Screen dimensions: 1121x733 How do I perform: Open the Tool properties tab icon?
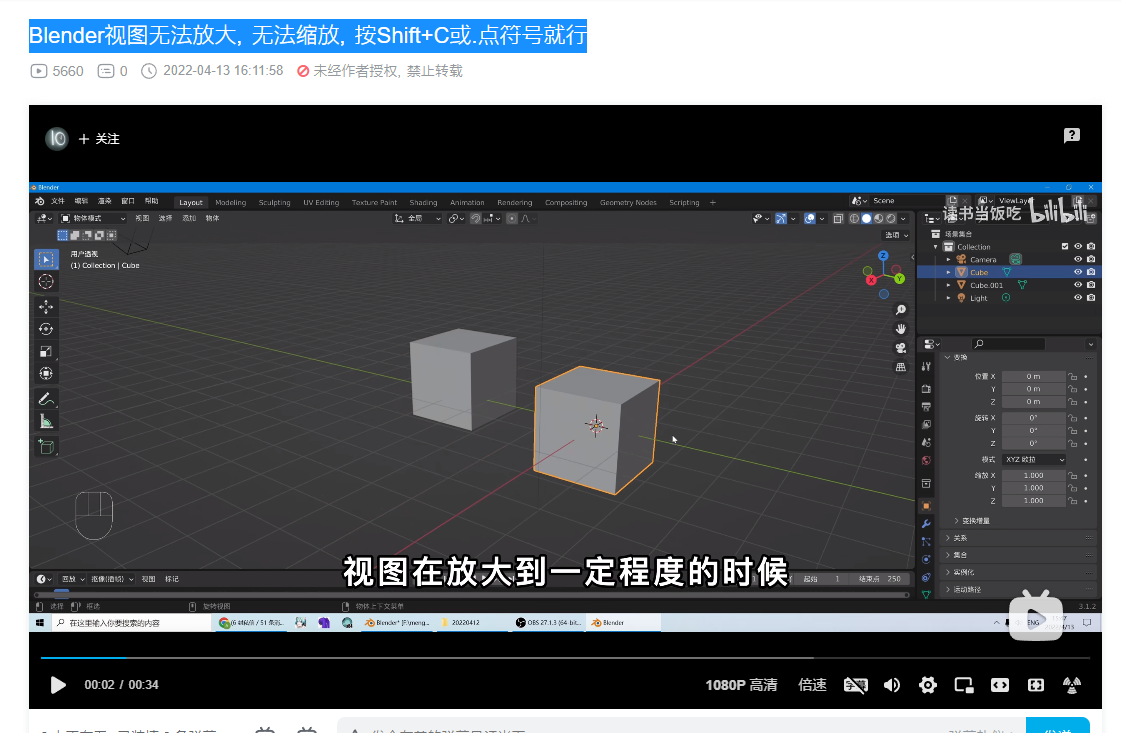[x=926, y=366]
